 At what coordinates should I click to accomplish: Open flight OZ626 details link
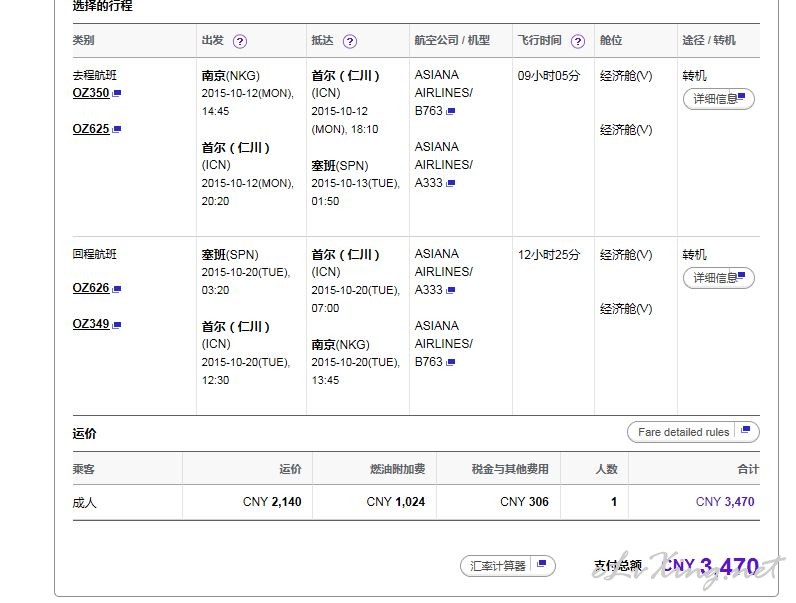[x=91, y=288]
